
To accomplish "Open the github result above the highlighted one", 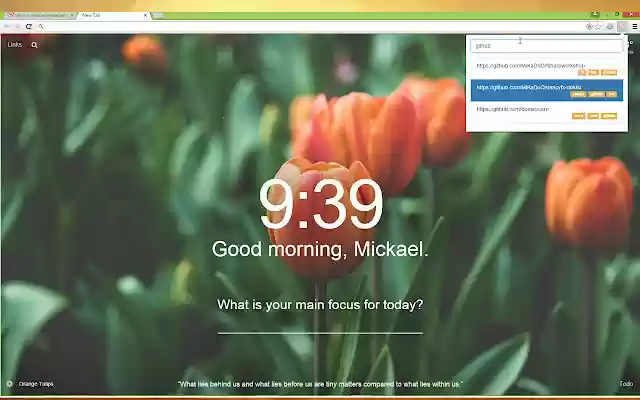I will 547,69.
